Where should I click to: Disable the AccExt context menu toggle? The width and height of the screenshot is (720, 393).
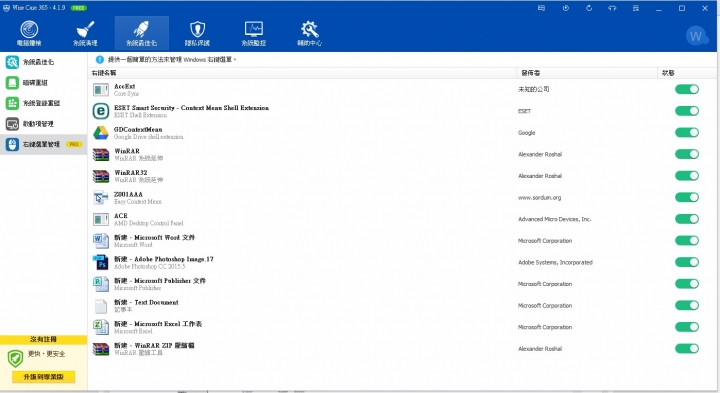tap(687, 89)
